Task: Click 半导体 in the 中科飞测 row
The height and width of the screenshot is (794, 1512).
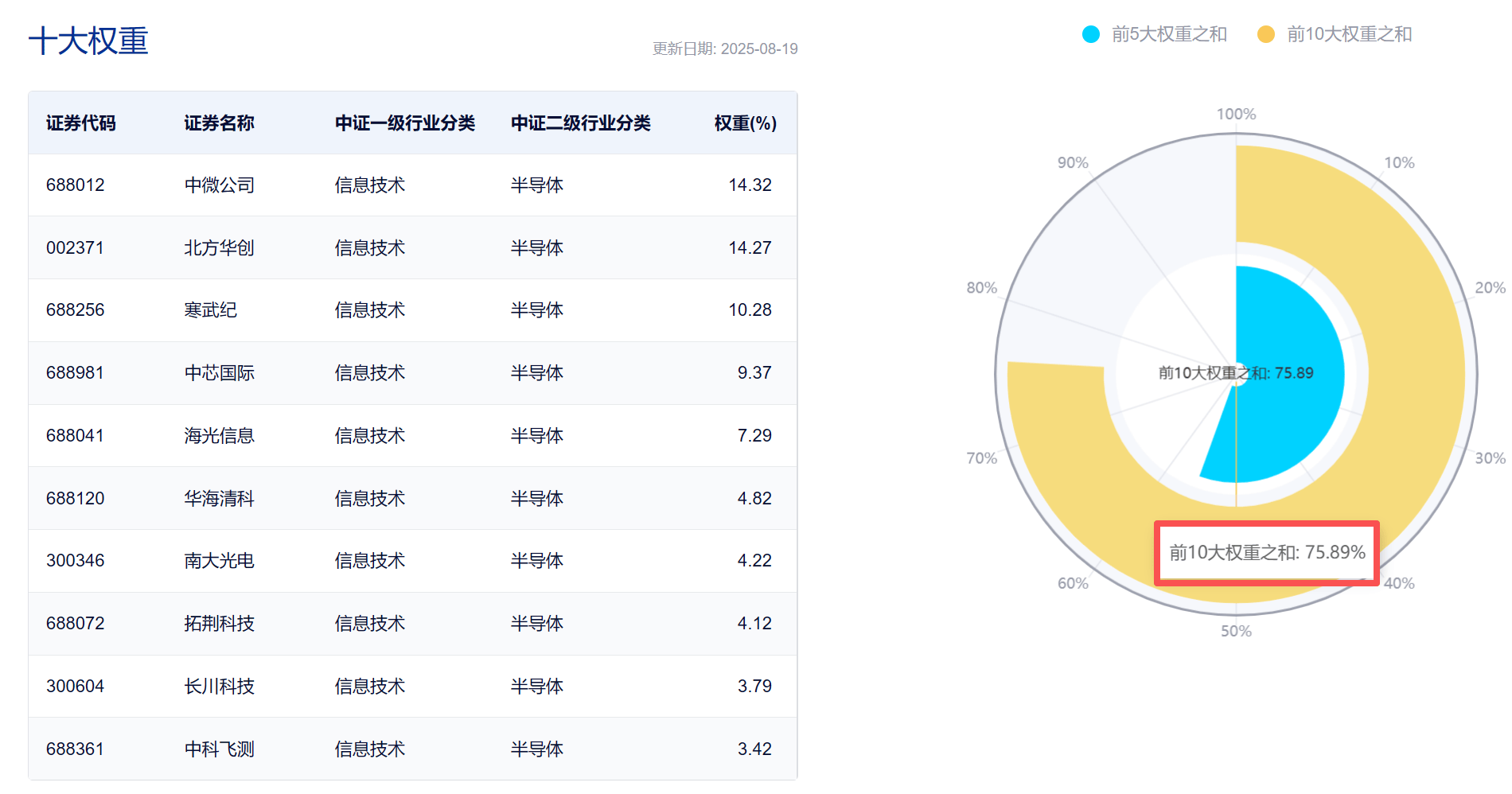Action: (537, 749)
